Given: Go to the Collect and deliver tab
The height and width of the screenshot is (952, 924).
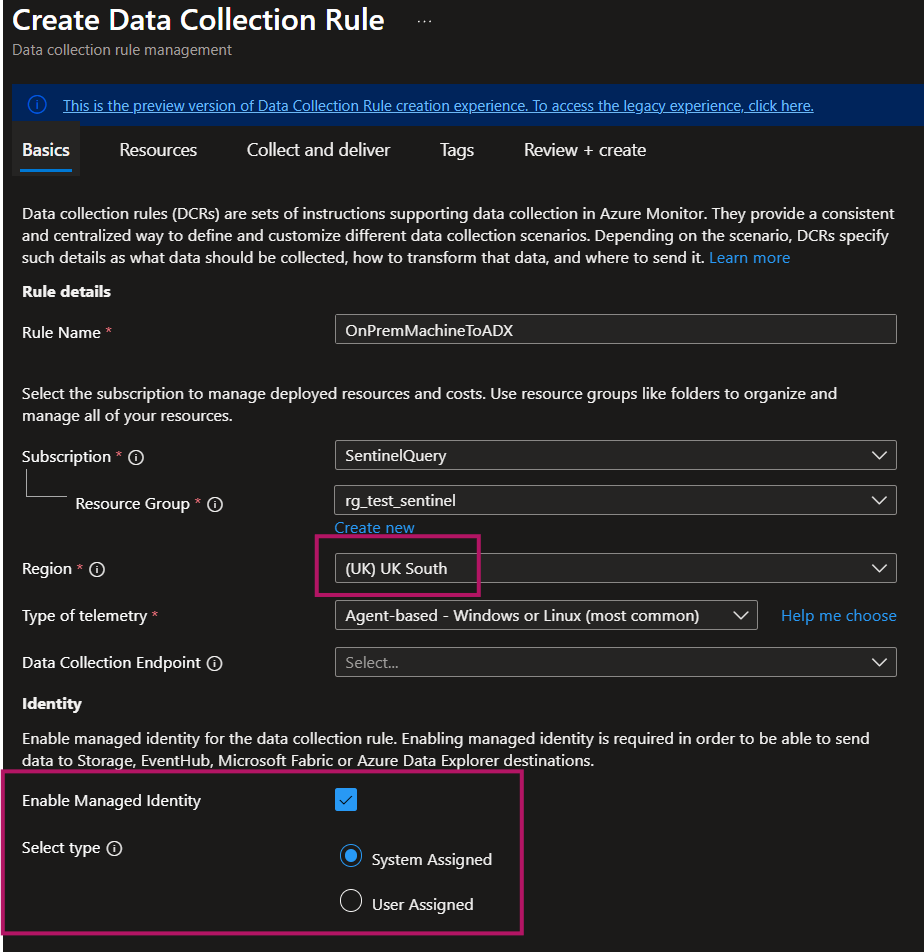Looking at the screenshot, I should point(318,150).
